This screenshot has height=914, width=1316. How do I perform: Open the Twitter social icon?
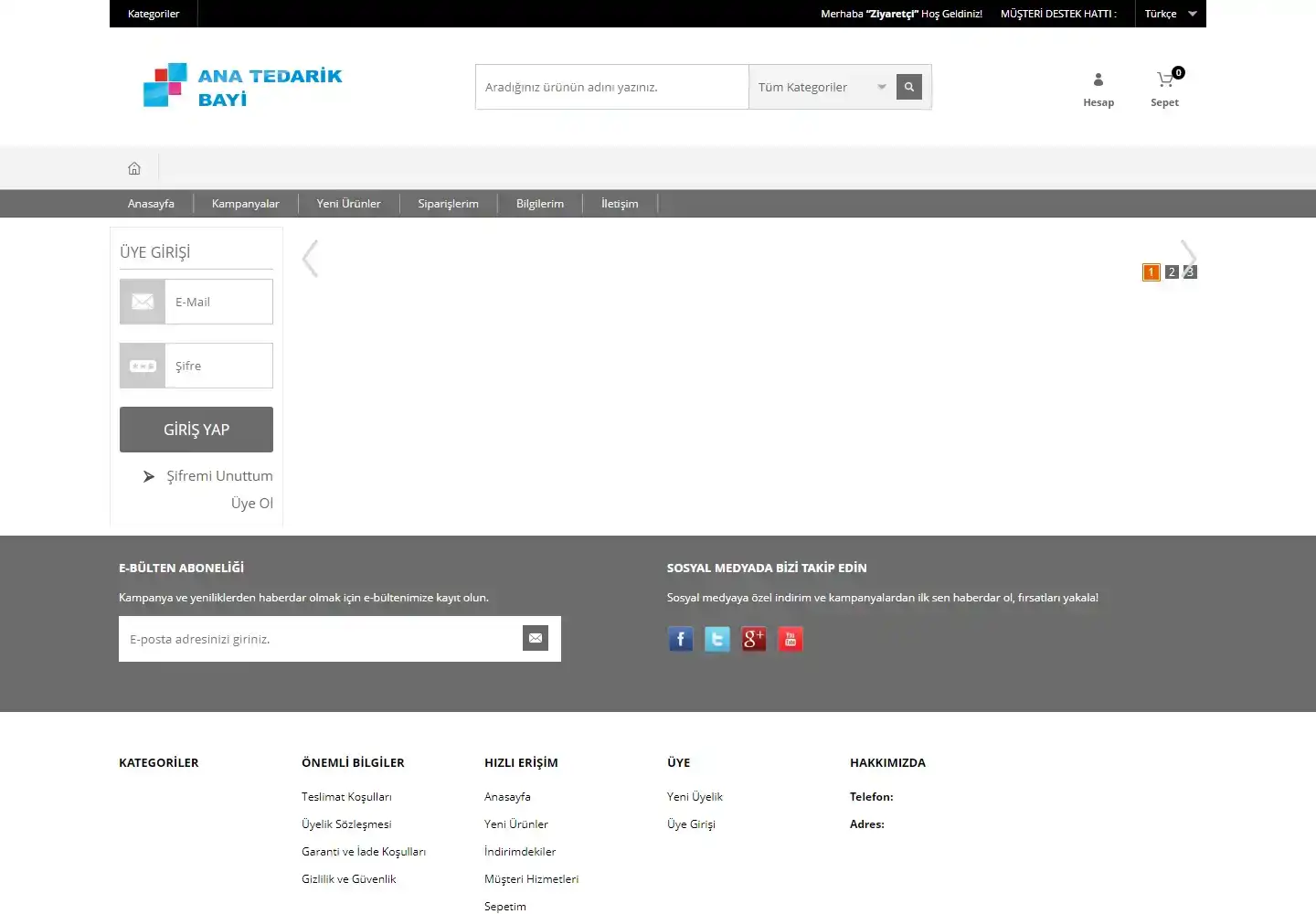click(717, 639)
